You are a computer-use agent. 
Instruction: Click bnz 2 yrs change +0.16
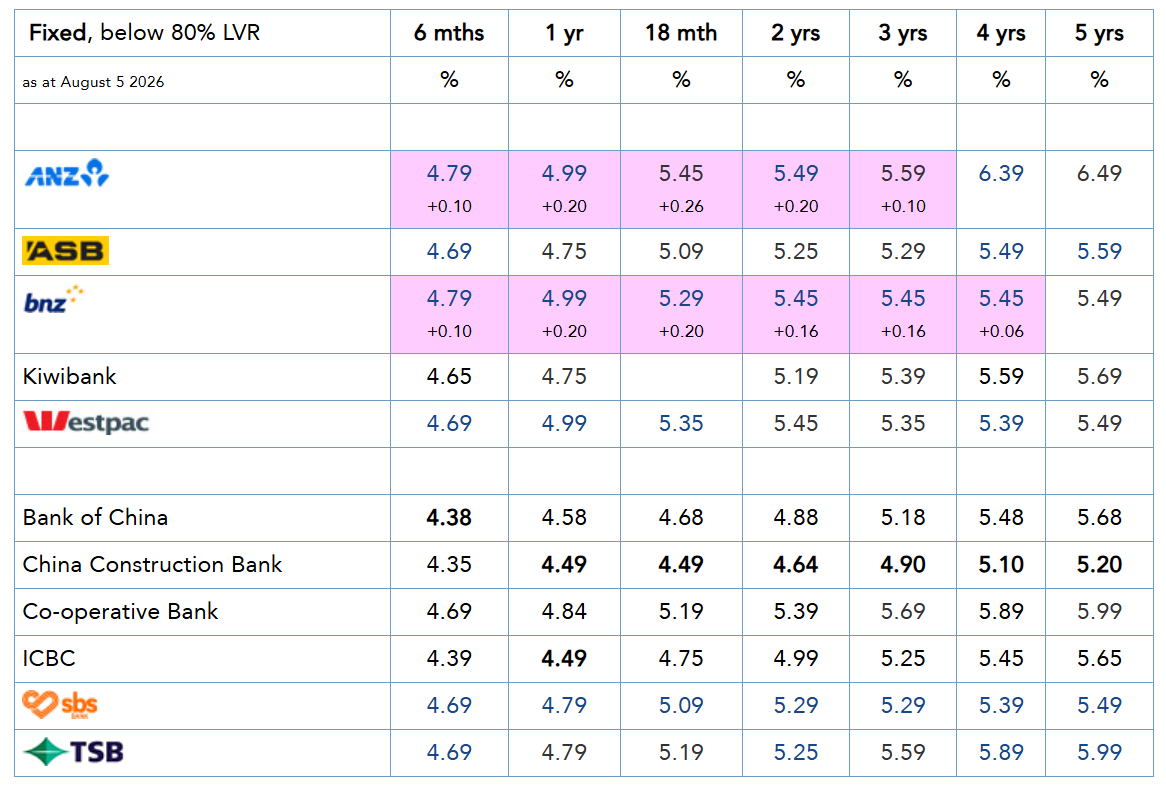point(796,331)
